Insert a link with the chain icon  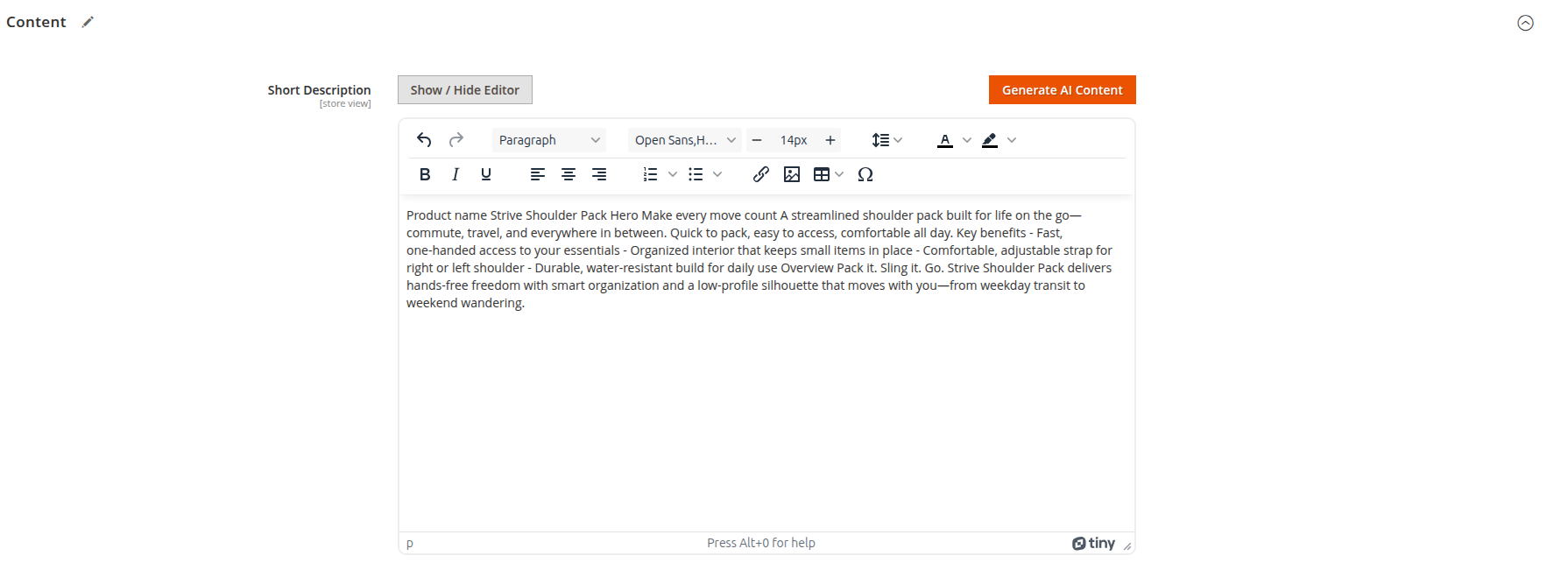coord(760,174)
